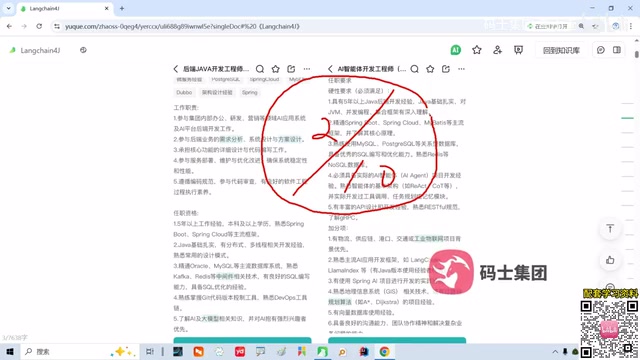The height and width of the screenshot is (360, 640).
Task: Open the red yd app on taskbar
Action: click(240, 351)
